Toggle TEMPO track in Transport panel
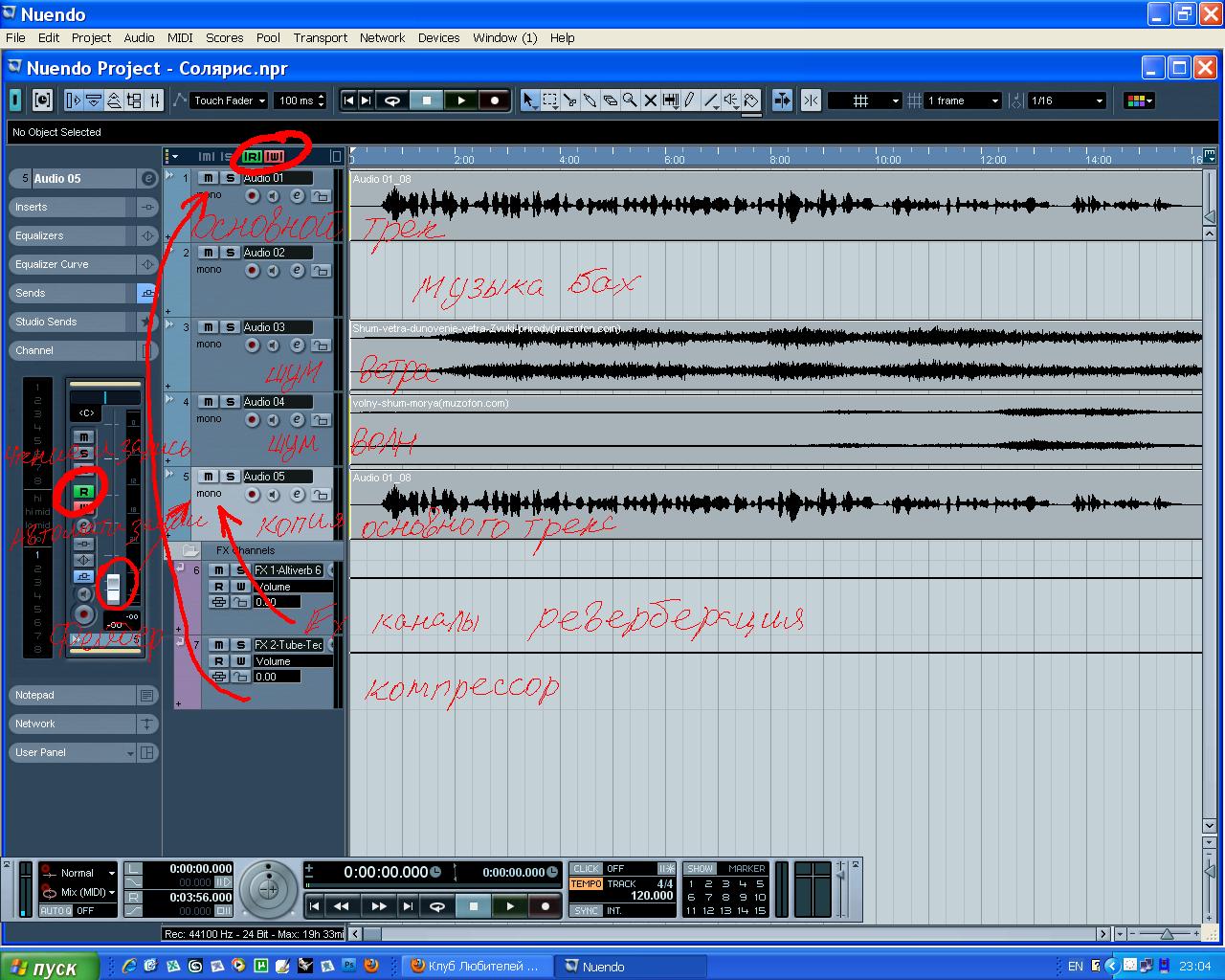The height and width of the screenshot is (980, 1225). point(586,884)
